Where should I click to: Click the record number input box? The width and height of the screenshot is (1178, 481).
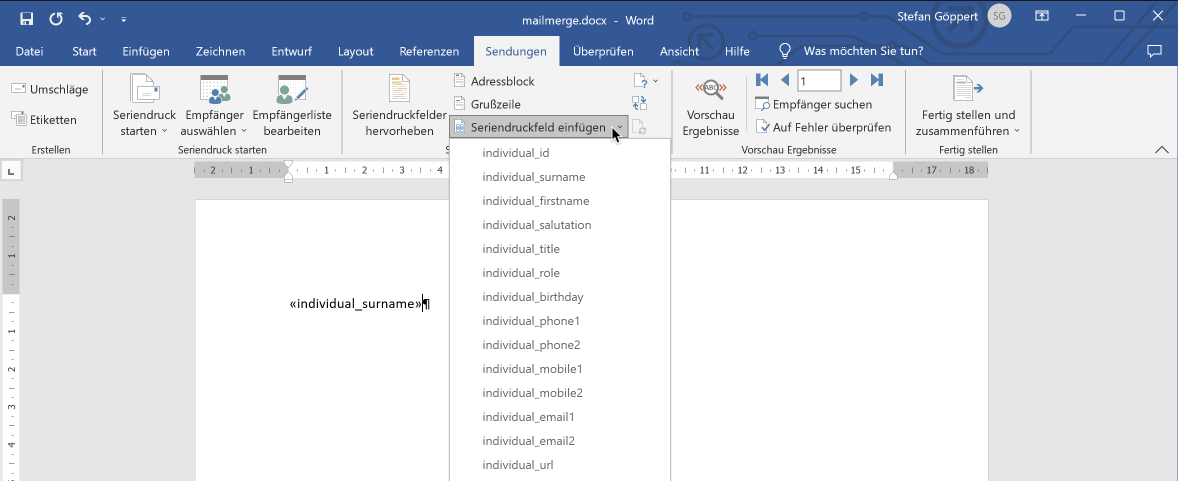(818, 80)
